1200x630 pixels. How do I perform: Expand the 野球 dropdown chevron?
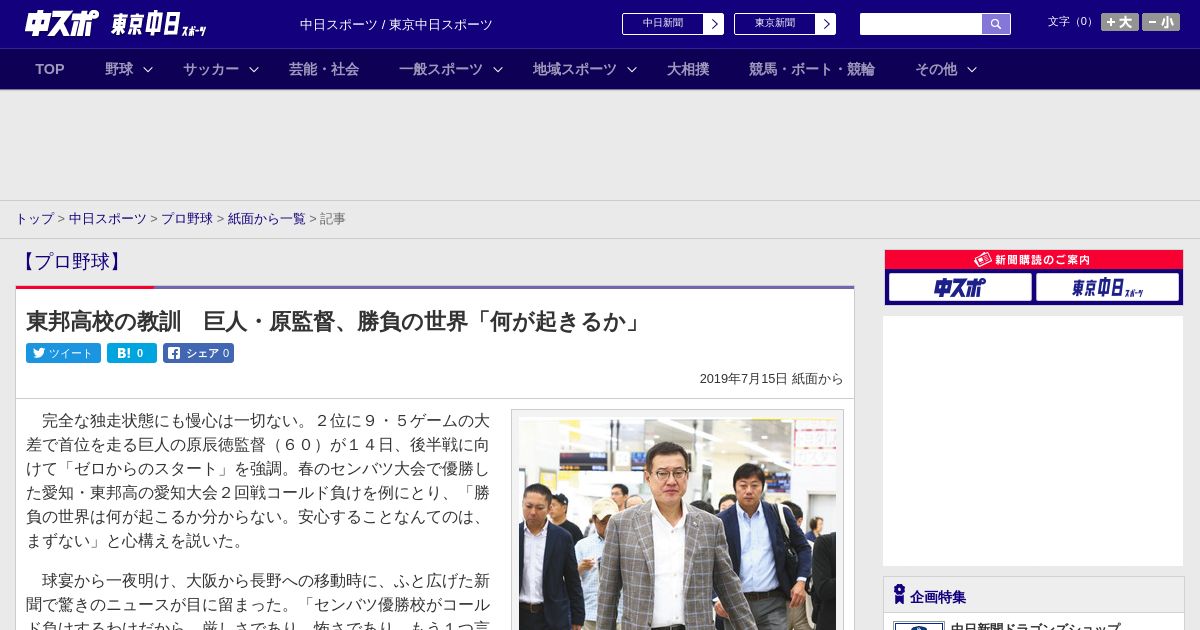[148, 69]
